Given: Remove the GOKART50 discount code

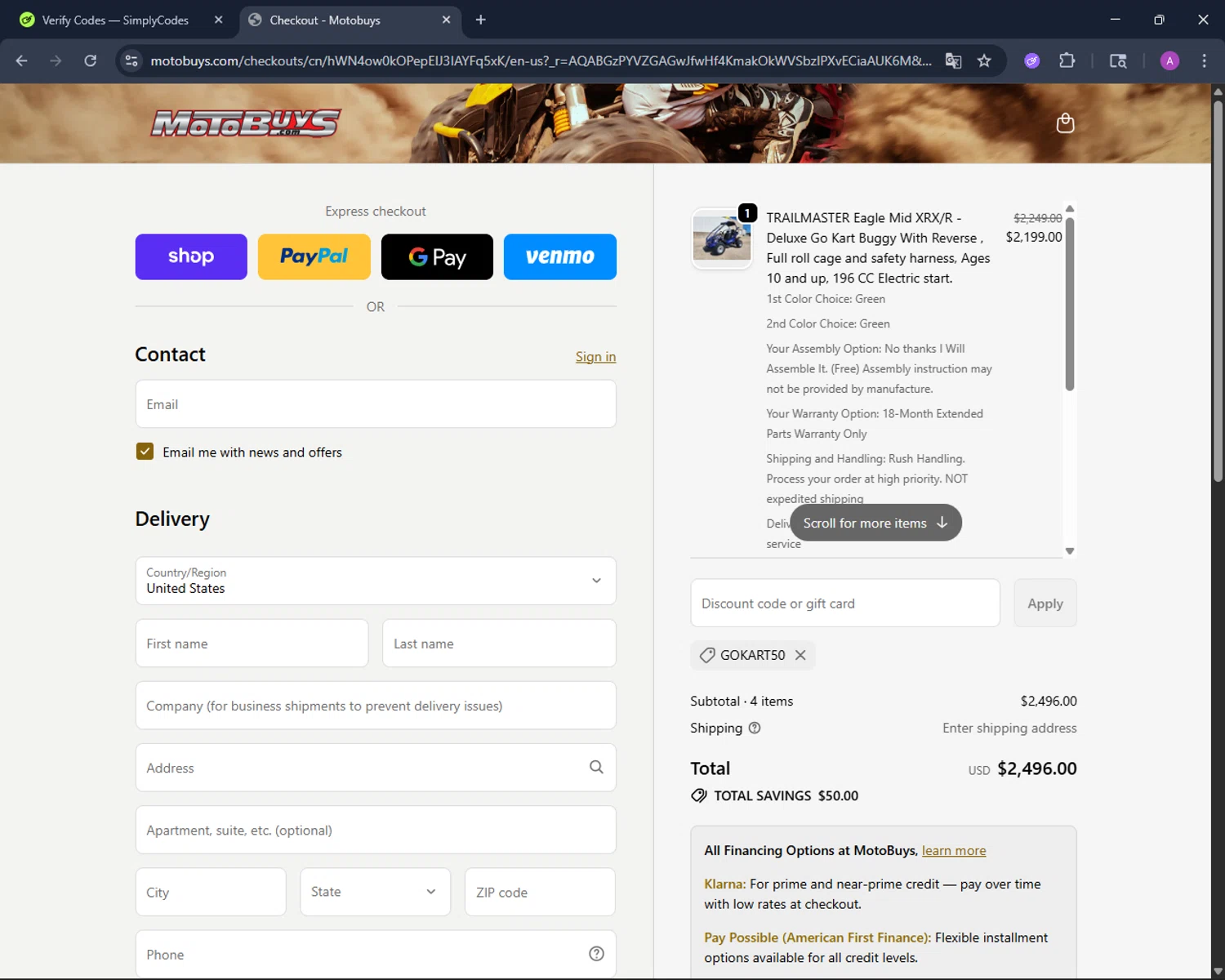Looking at the screenshot, I should 800,655.
